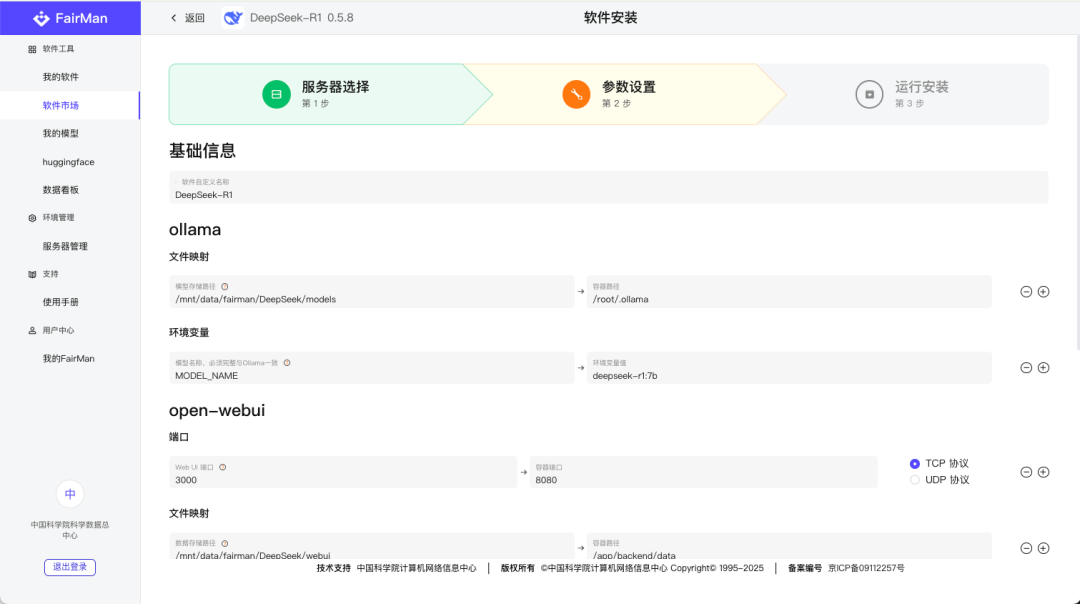This screenshot has height=604, width=1080.
Task: Add a 环境变量 row after MODEL_NAME
Action: [x=1043, y=368]
